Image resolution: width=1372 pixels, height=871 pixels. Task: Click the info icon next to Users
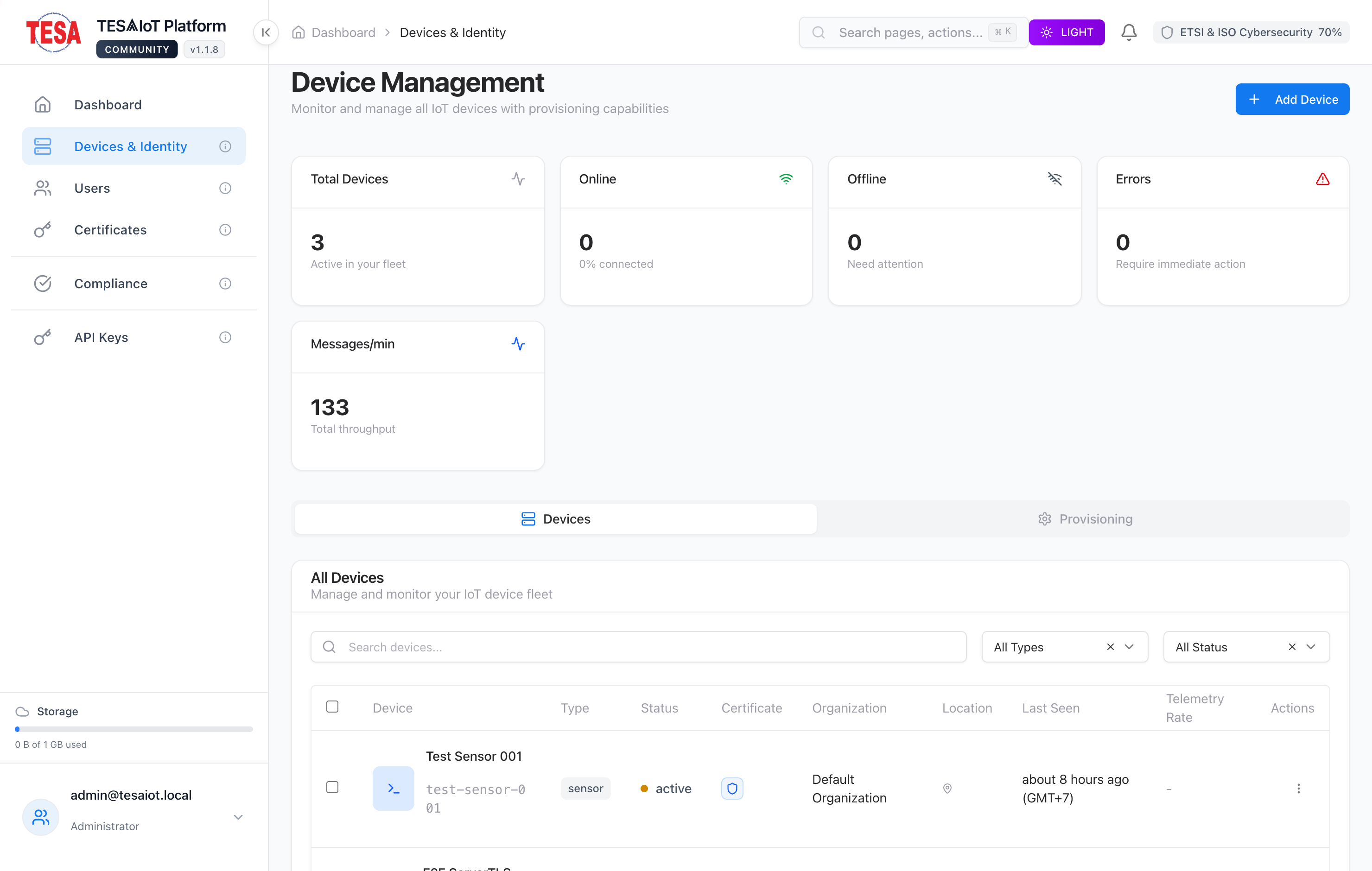(226, 188)
